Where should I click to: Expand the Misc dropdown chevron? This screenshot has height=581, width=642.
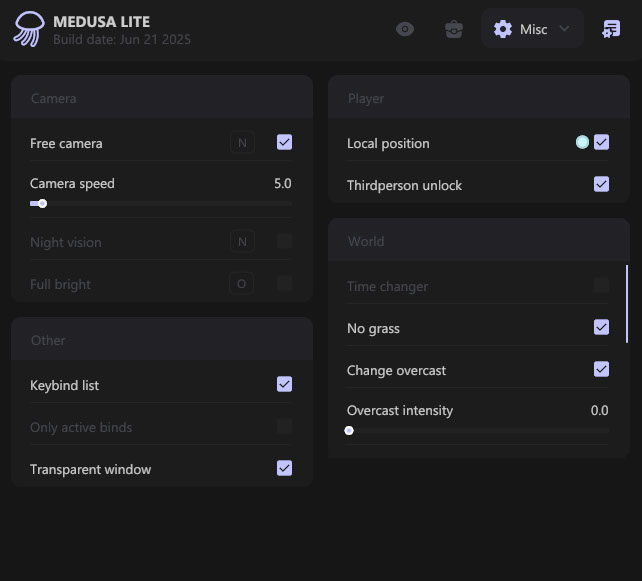(564, 29)
